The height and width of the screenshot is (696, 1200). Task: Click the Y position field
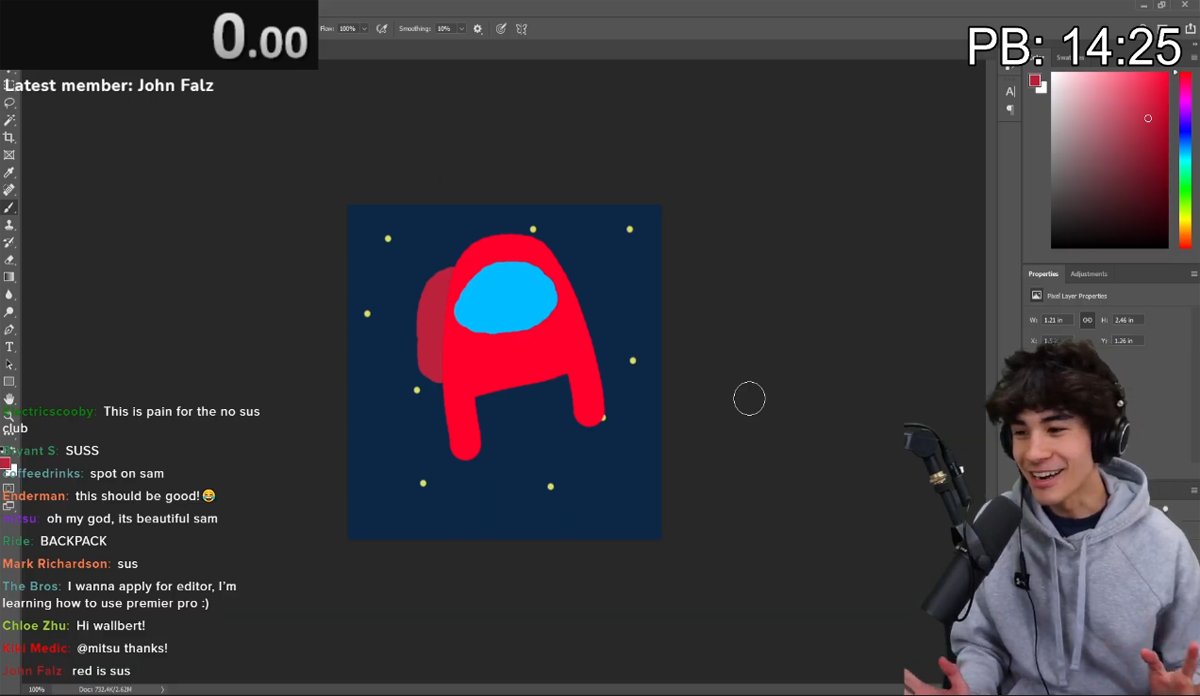(1127, 341)
